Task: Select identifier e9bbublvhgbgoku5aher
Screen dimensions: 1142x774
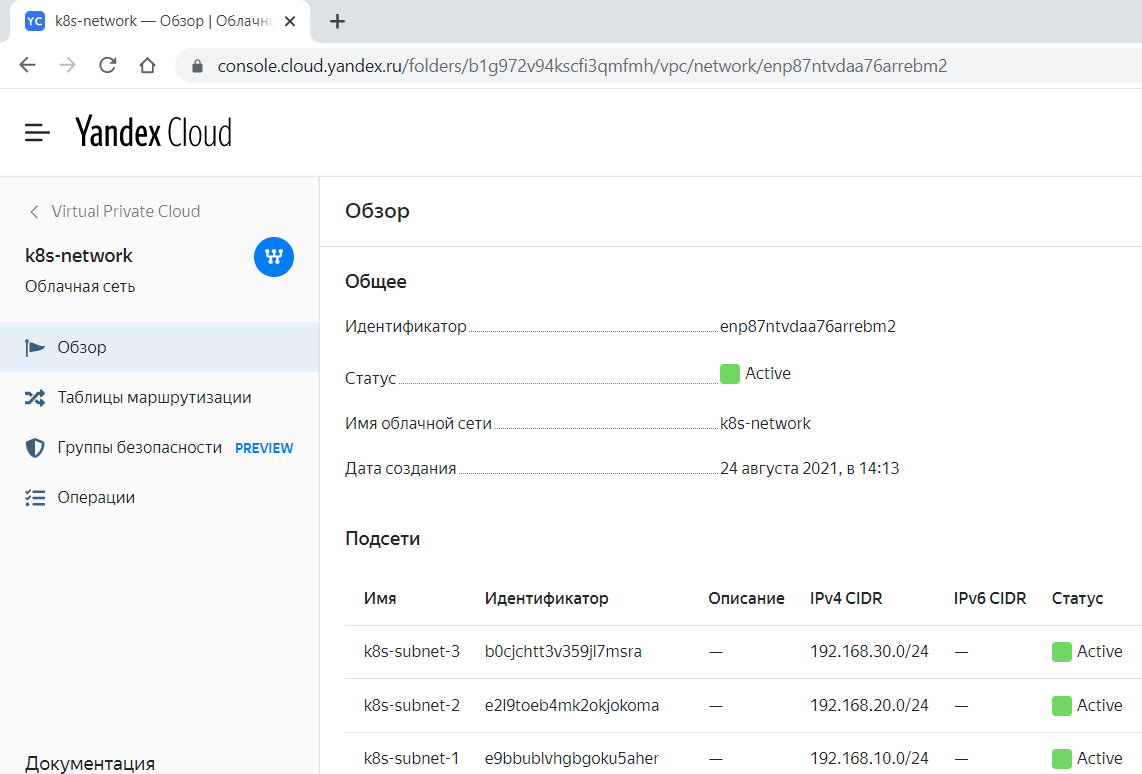Action: click(x=572, y=759)
